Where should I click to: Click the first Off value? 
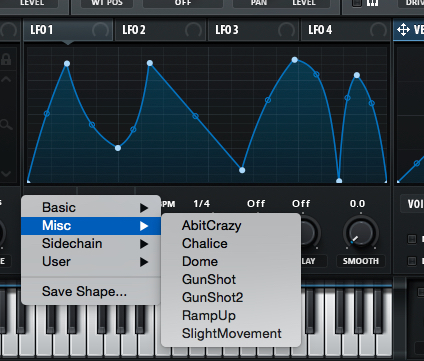coord(256,203)
